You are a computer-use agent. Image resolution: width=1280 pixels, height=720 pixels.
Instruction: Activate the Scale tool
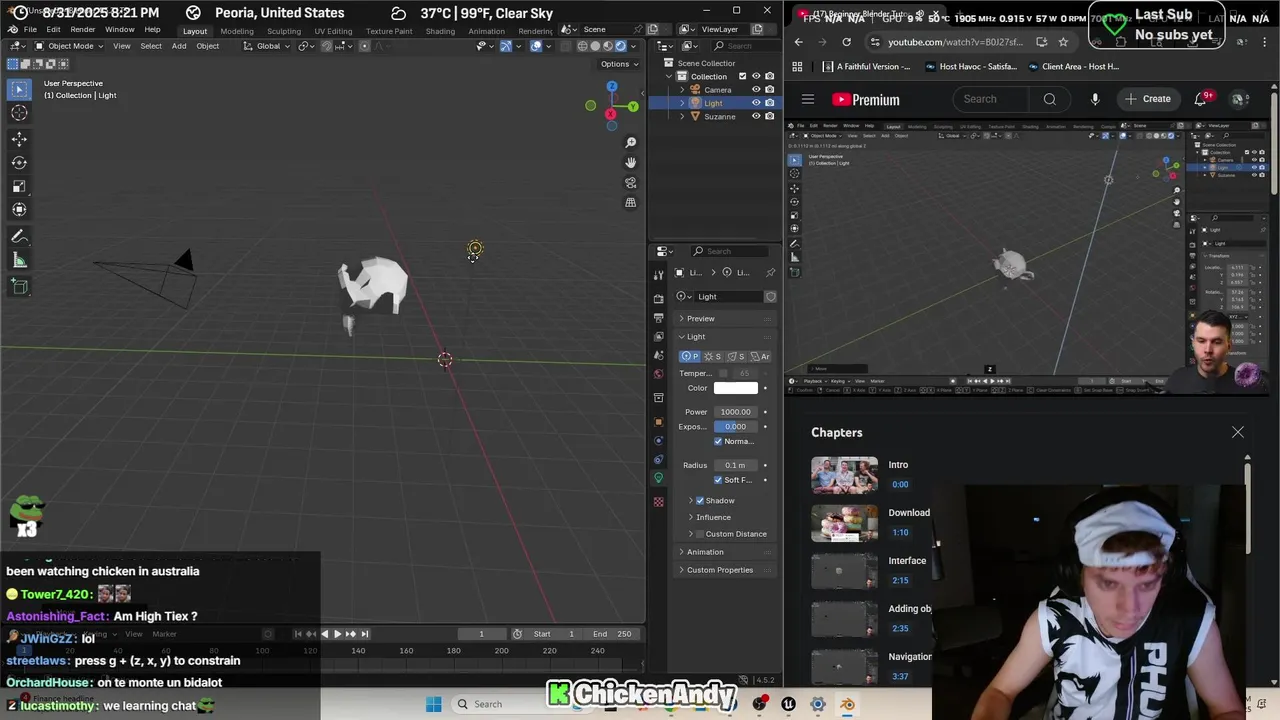click(19, 186)
